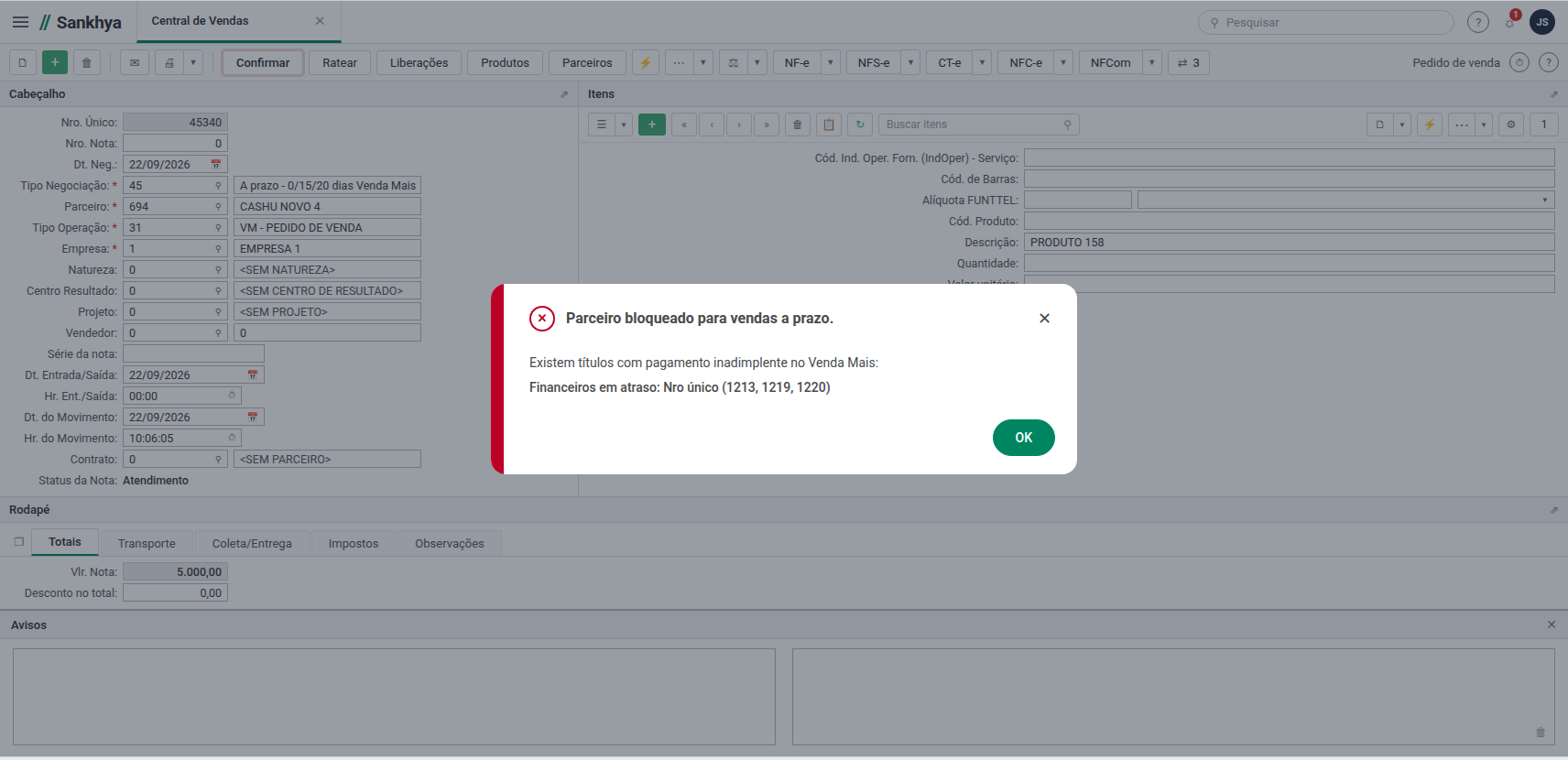Click the Buscar itens search field
This screenshot has width=1568, height=760.
[x=978, y=125]
